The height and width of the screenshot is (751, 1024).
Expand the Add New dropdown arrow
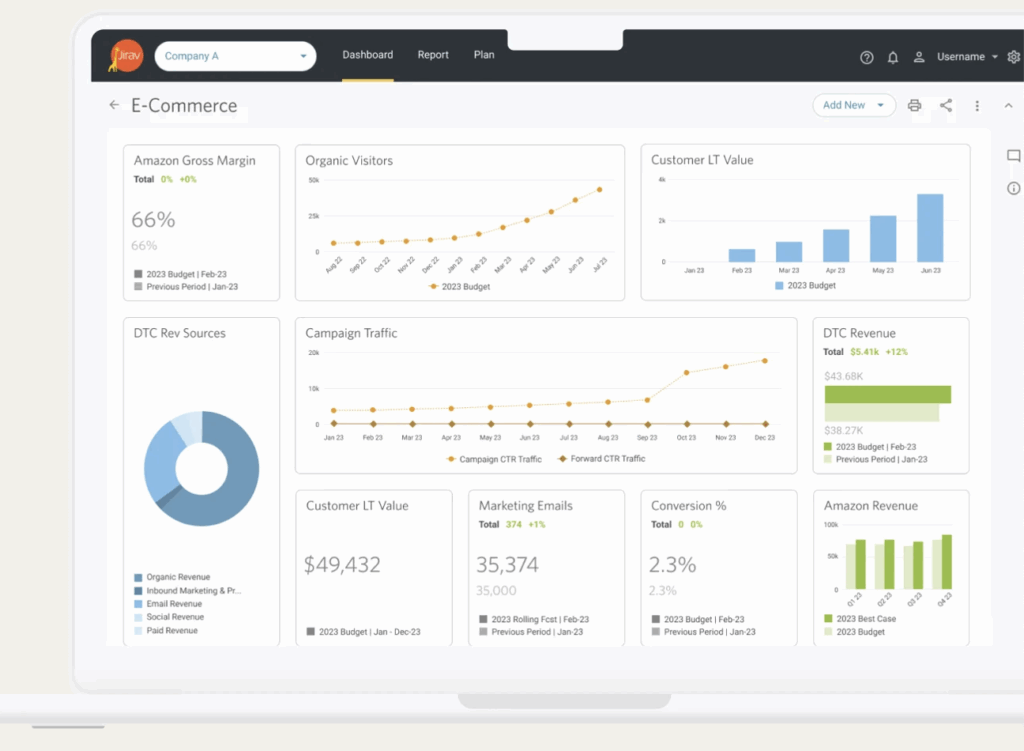tap(880, 105)
